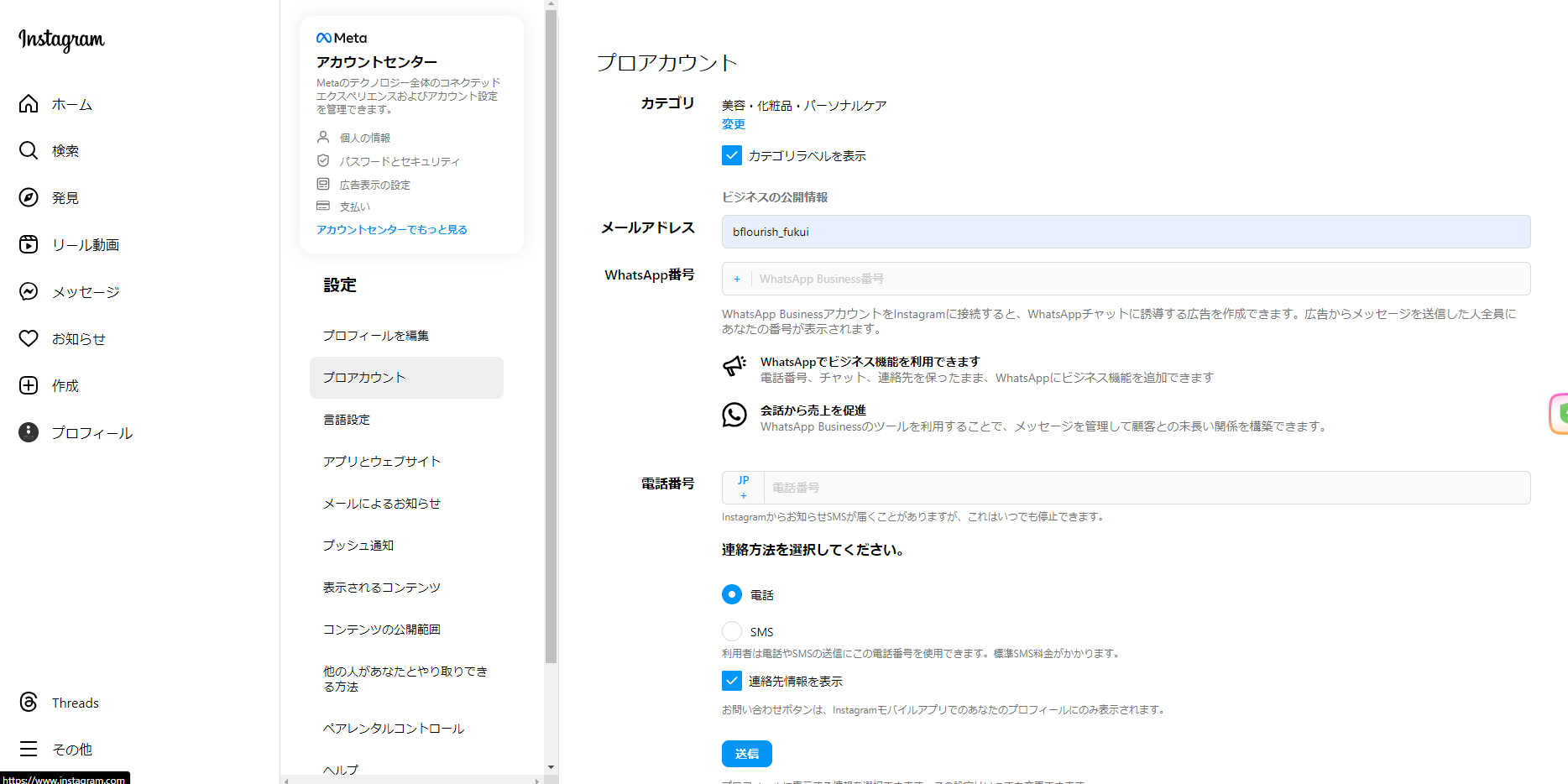Select the 電話 radio button
This screenshot has height=784, width=1568.
(x=732, y=594)
